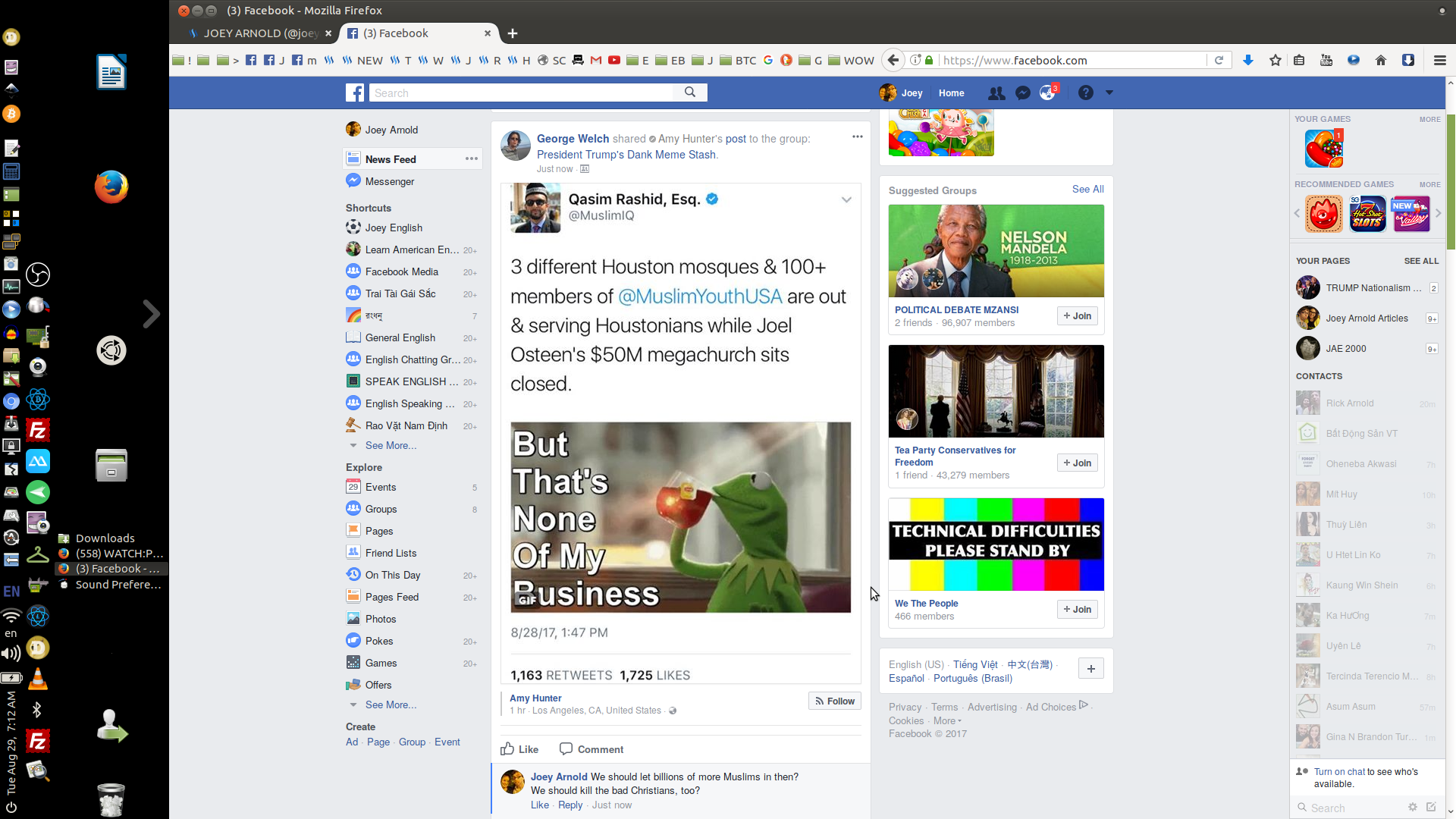See All suggested groups

[x=1088, y=190]
